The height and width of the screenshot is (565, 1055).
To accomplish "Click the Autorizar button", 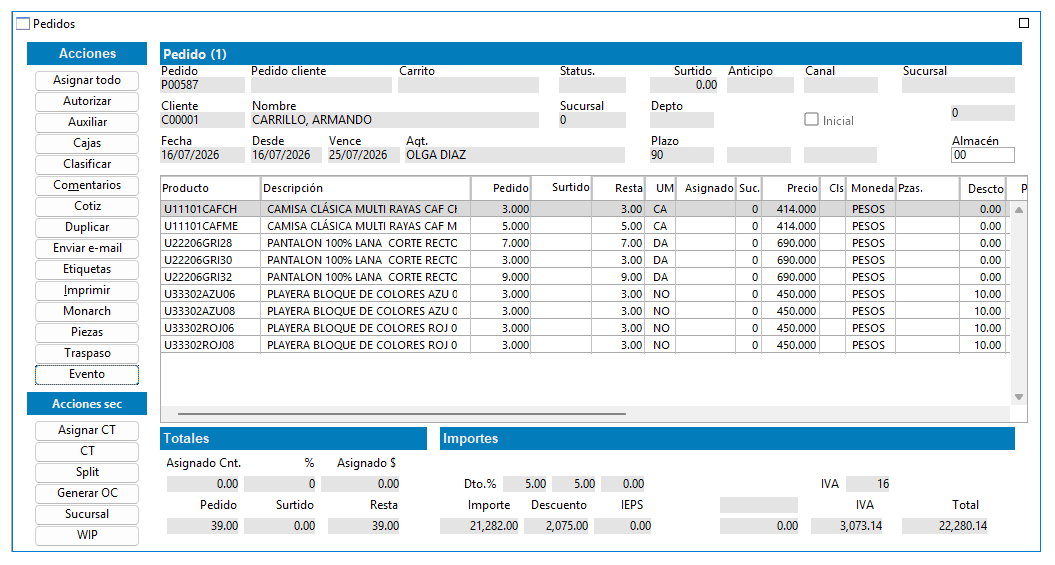I will (87, 101).
